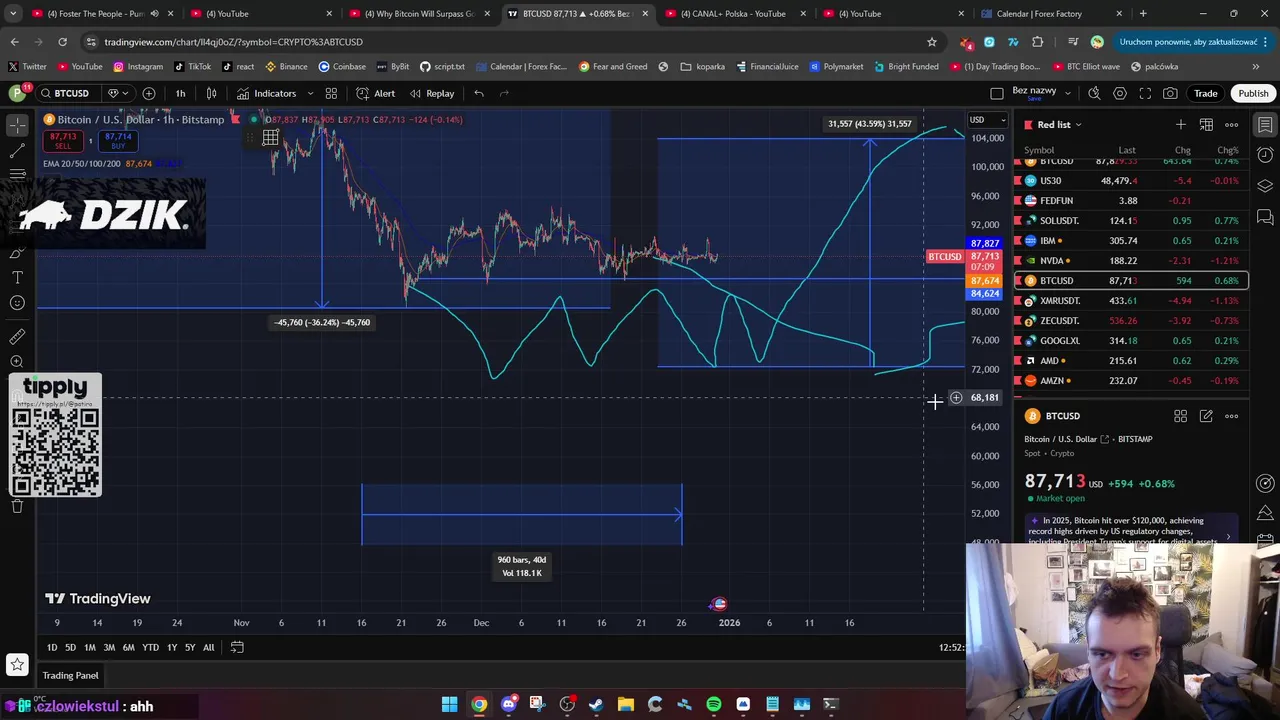The image size is (1280, 720).
Task: Show more bookmarks with the chevron
Action: [x=1256, y=67]
